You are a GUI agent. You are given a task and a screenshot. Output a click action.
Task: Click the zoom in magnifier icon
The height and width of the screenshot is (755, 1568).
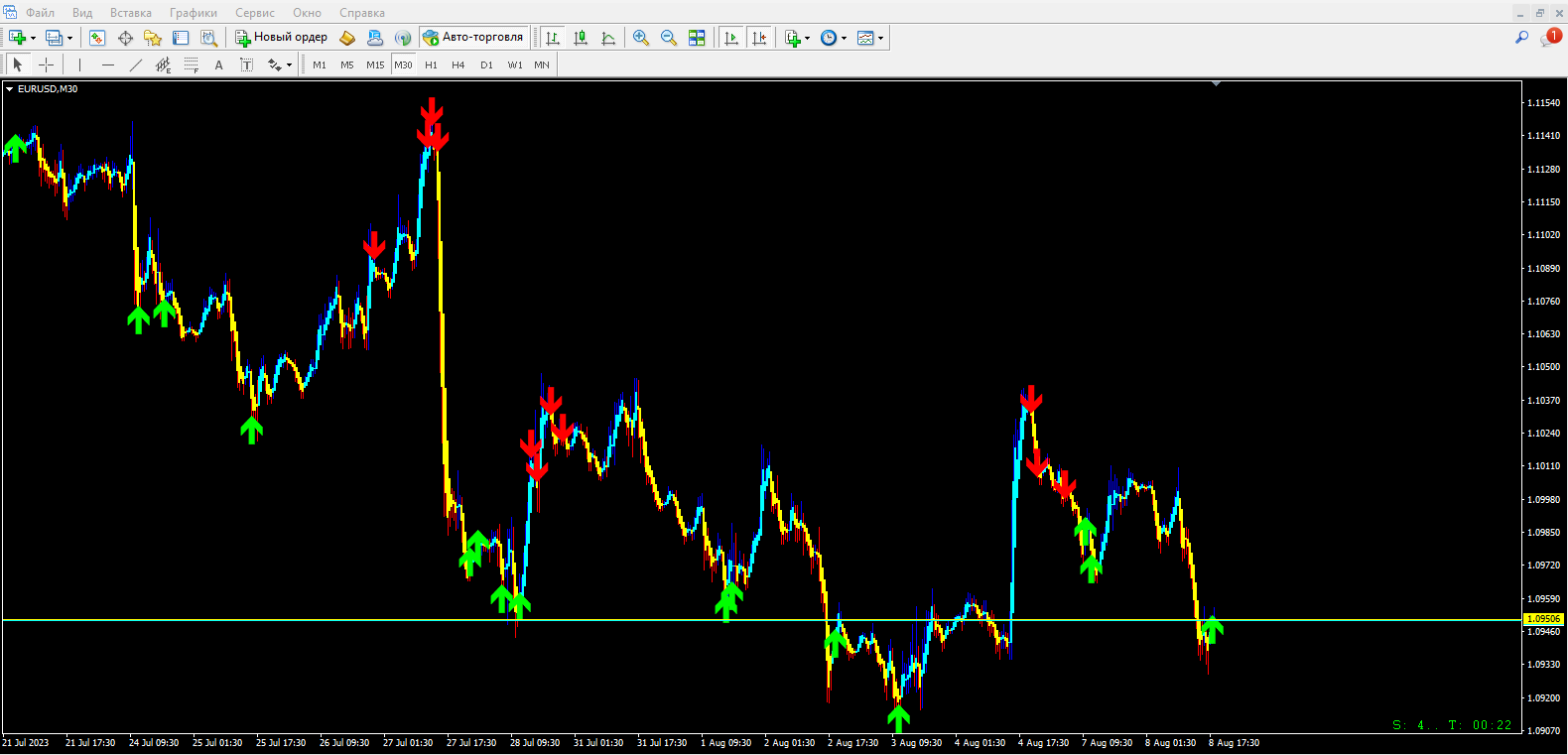click(x=641, y=38)
